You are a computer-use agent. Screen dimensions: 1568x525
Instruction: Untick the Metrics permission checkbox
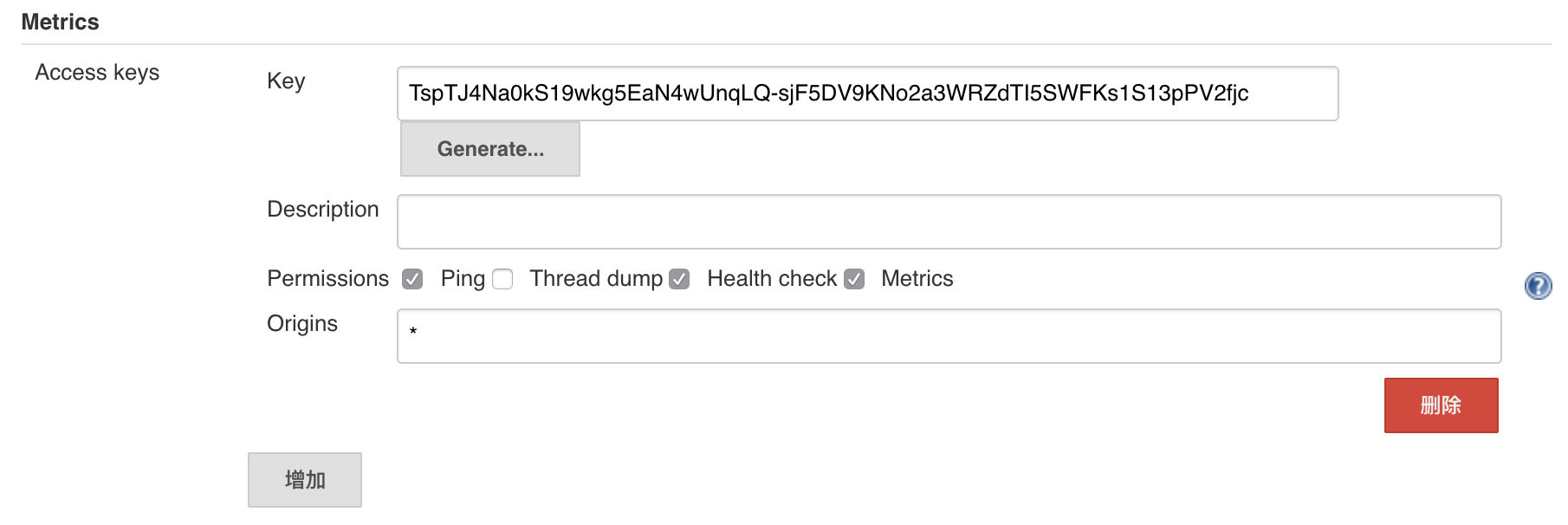pos(854,279)
